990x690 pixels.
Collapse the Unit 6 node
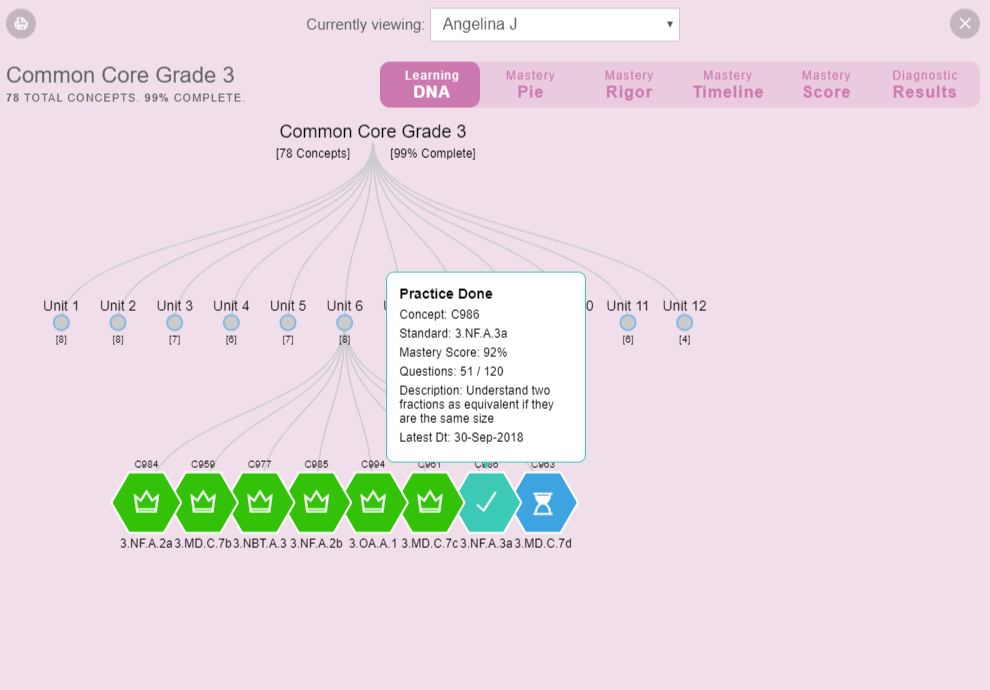344,323
